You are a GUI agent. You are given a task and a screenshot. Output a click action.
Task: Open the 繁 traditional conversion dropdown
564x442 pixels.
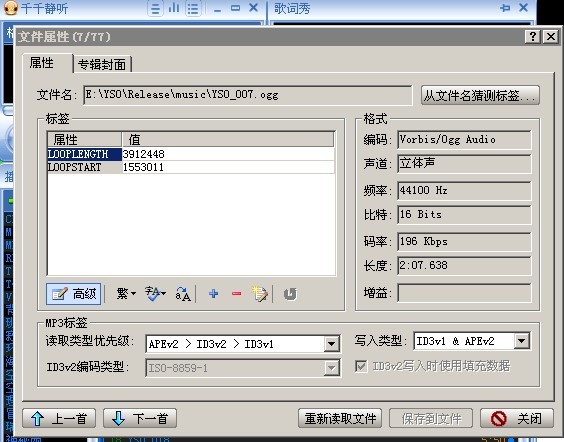coord(126,294)
